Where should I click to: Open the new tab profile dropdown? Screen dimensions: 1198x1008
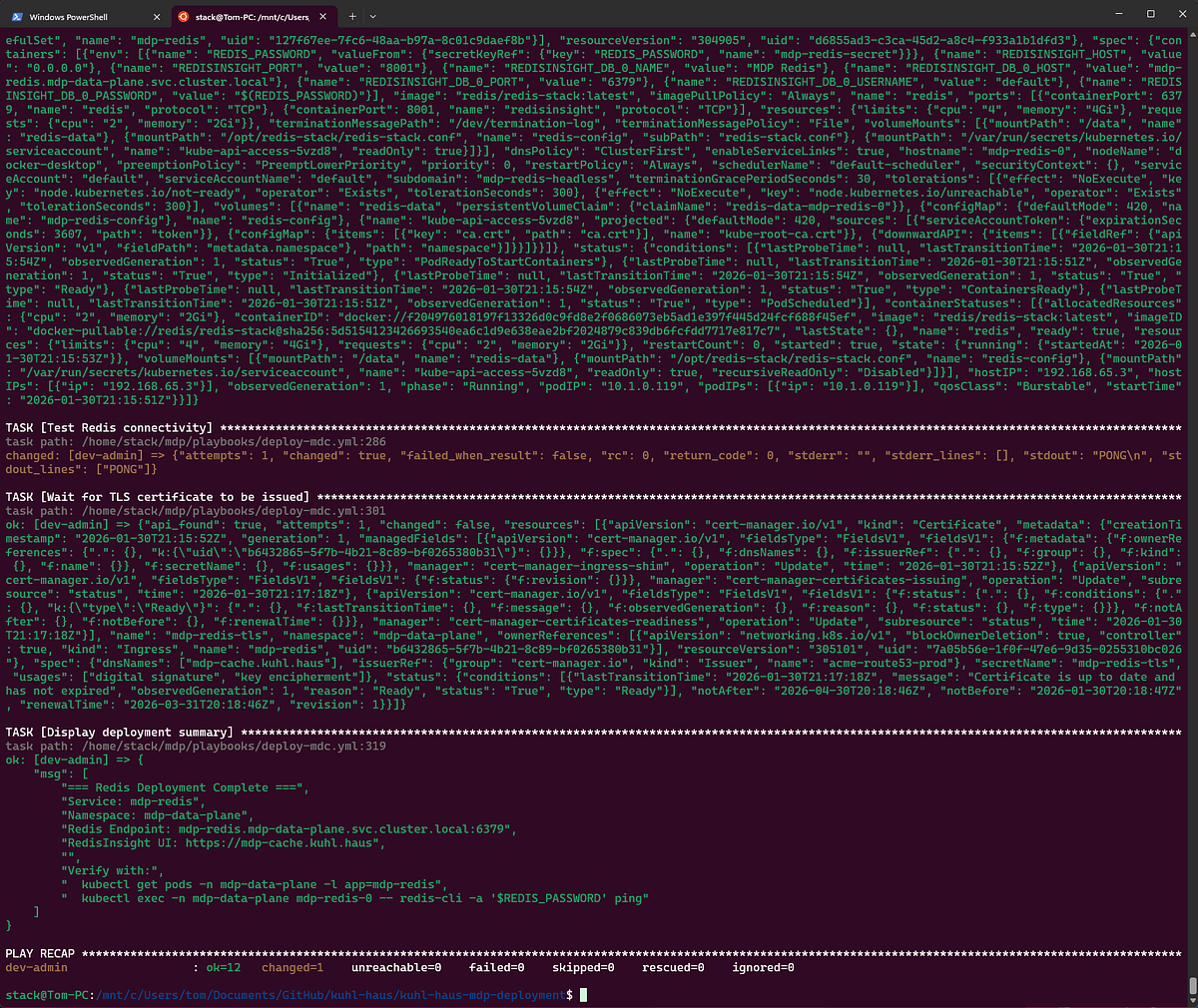[x=373, y=17]
